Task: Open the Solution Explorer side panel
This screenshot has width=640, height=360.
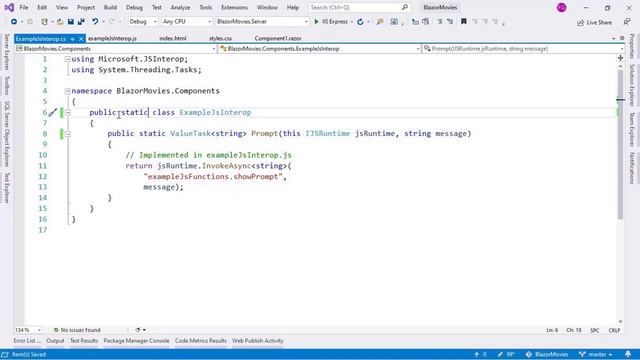Action: 632,85
